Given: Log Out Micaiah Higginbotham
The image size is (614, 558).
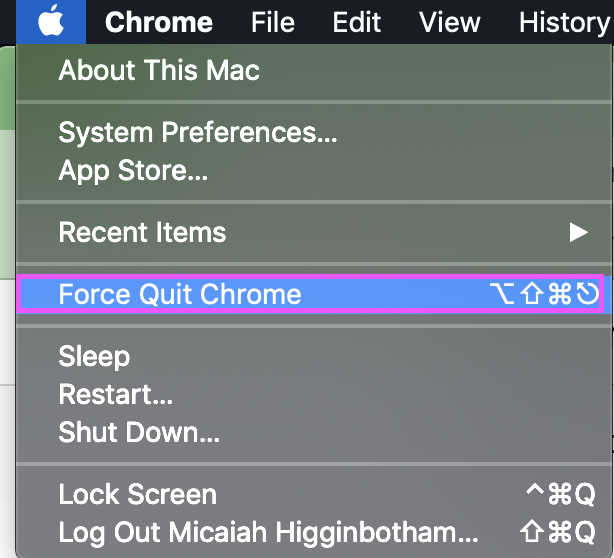Looking at the screenshot, I should [x=268, y=532].
